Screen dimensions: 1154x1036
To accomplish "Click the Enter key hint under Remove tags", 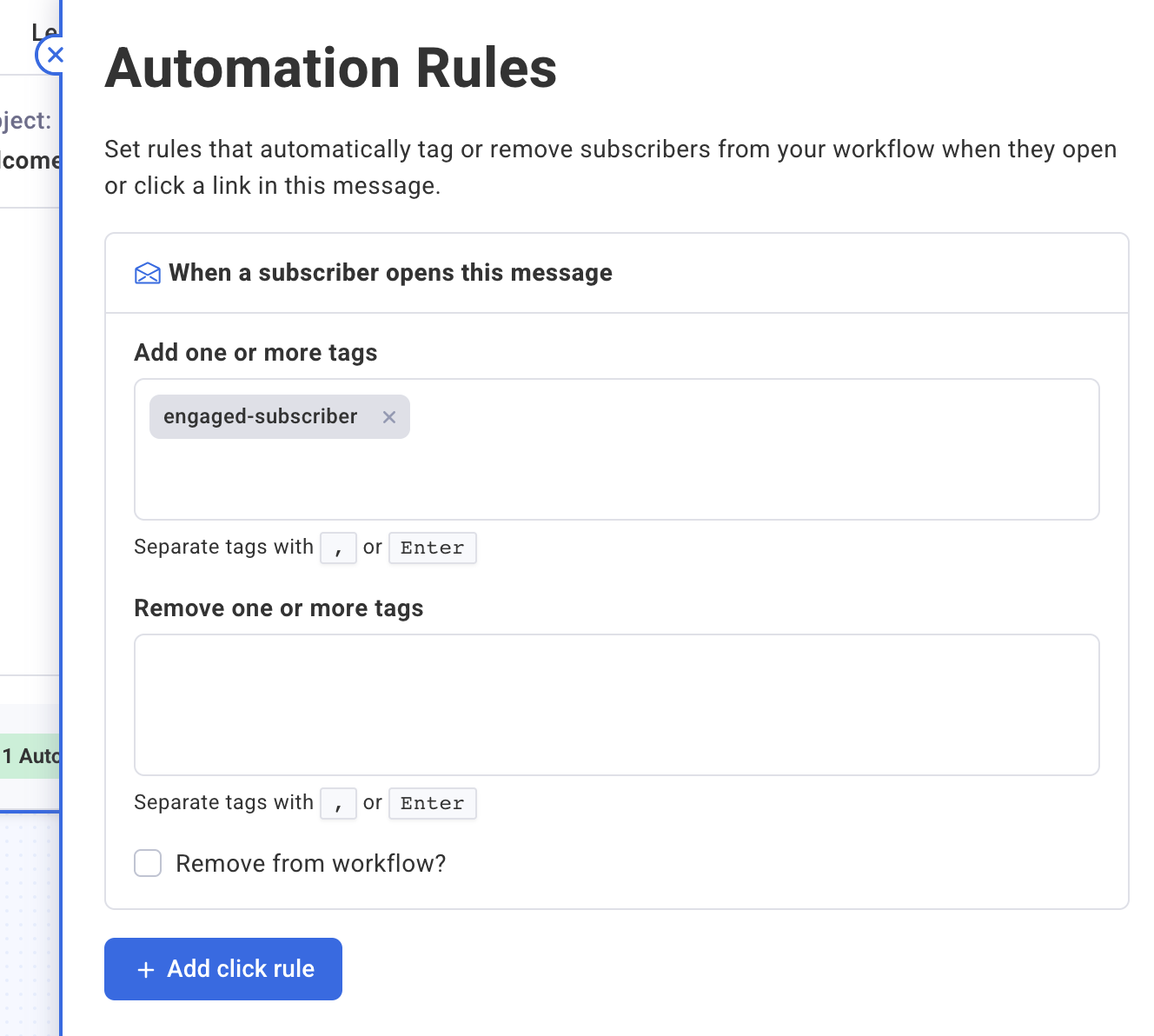I will click(432, 804).
